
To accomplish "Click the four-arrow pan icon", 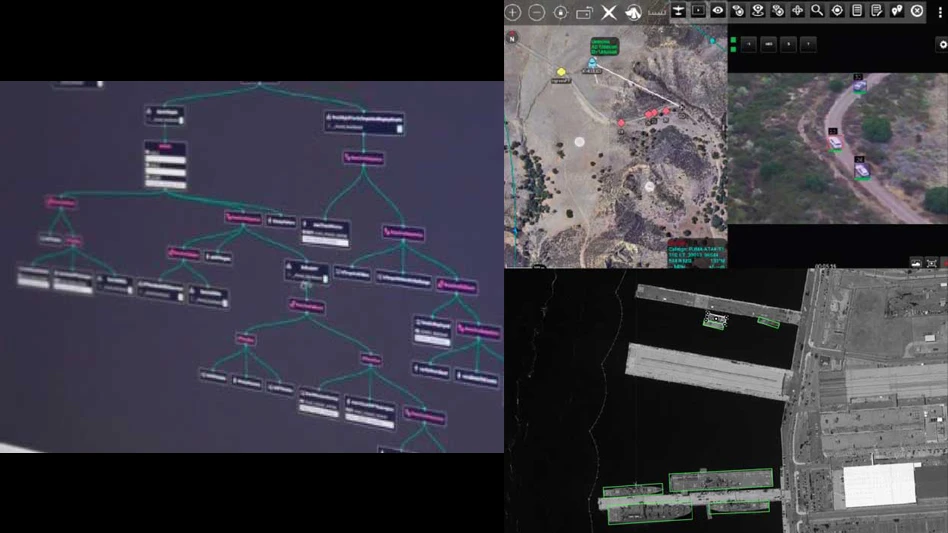I will pyautogui.click(x=797, y=11).
